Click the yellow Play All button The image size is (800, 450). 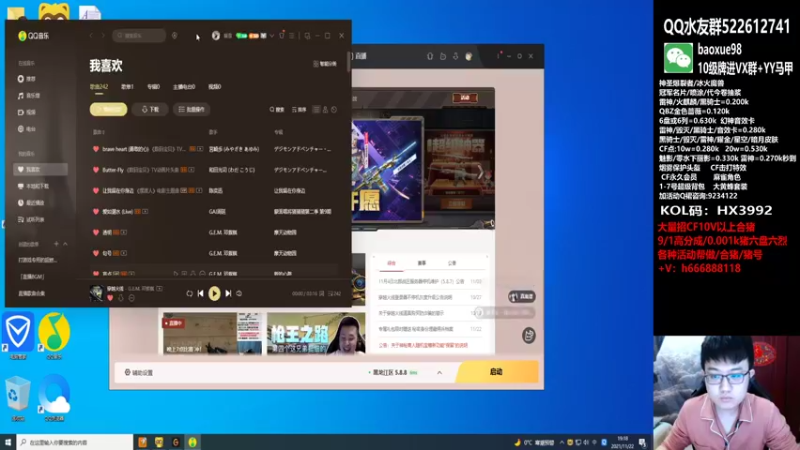(x=108, y=109)
